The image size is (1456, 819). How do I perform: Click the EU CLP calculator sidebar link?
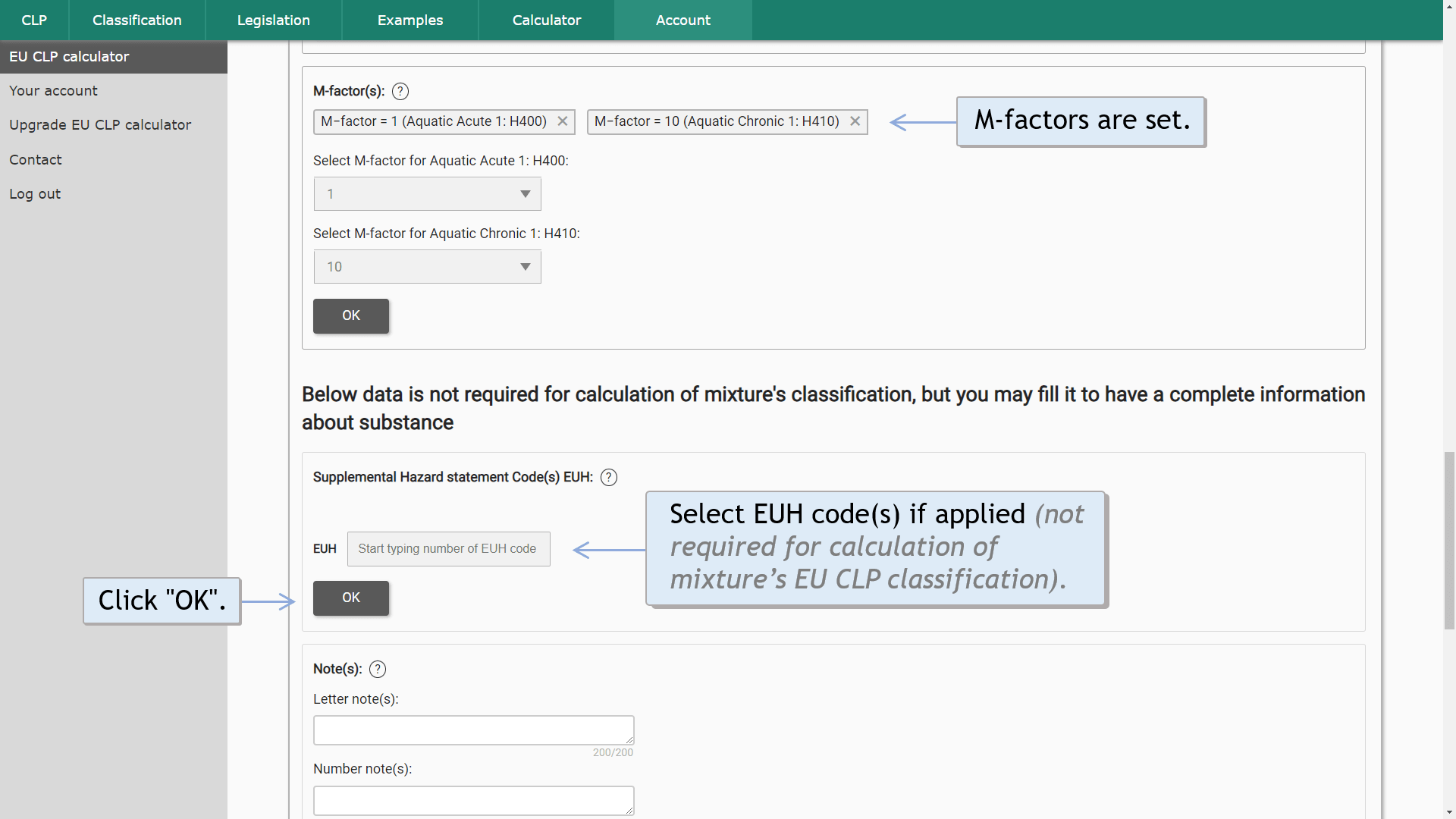tap(113, 57)
